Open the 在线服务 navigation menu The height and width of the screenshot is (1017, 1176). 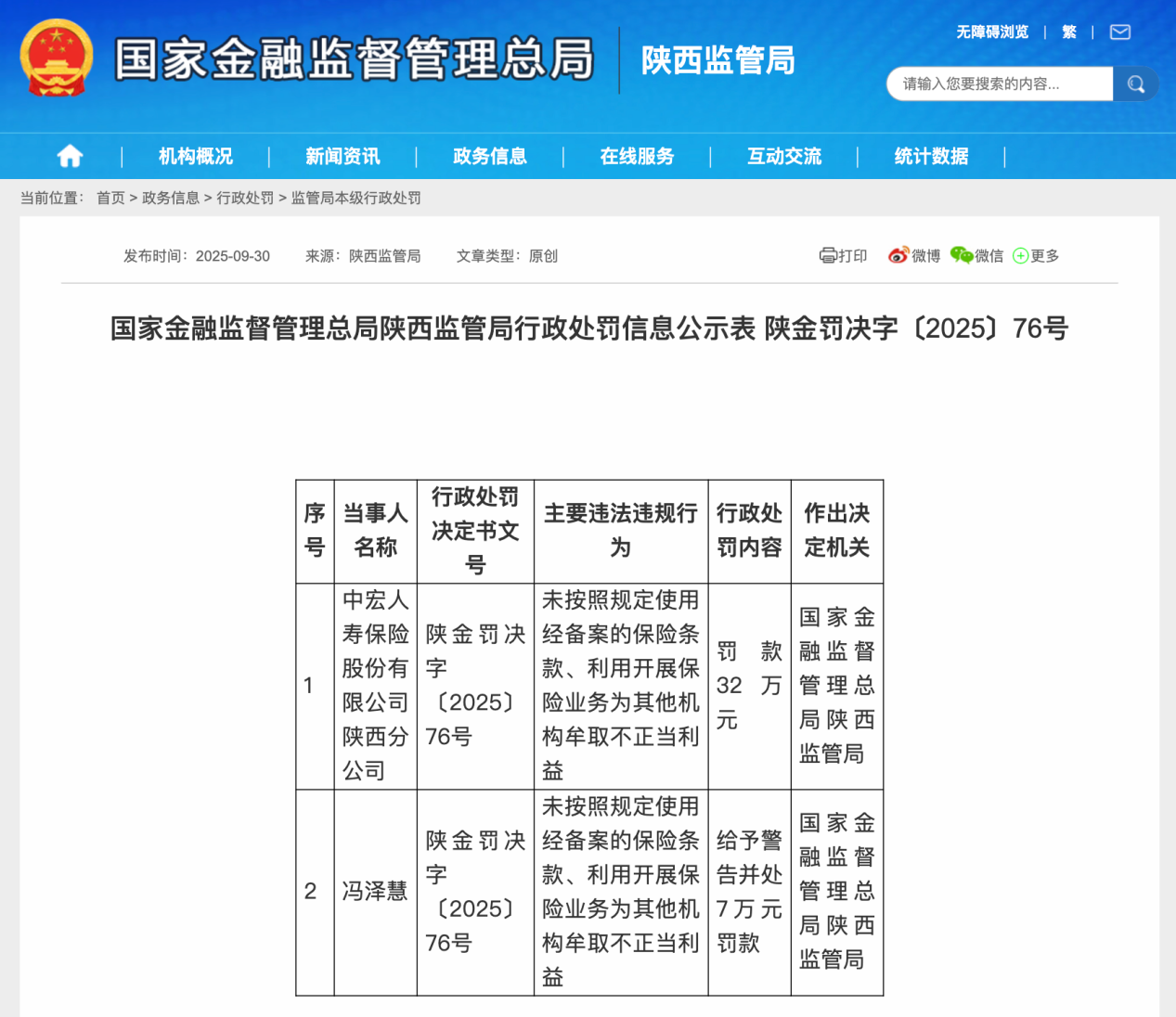pyautogui.click(x=637, y=156)
